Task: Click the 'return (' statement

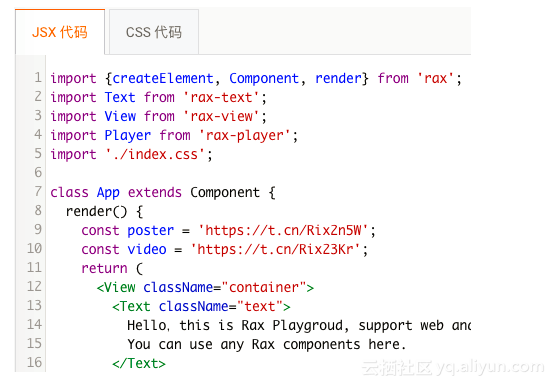Action: (x=112, y=269)
